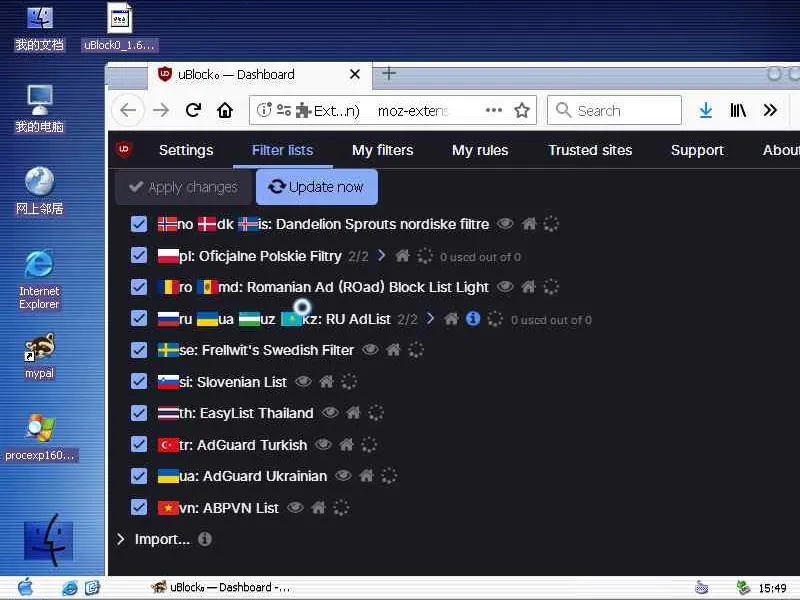Click the Update now button
Screen dimensions: 800x600
(317, 187)
